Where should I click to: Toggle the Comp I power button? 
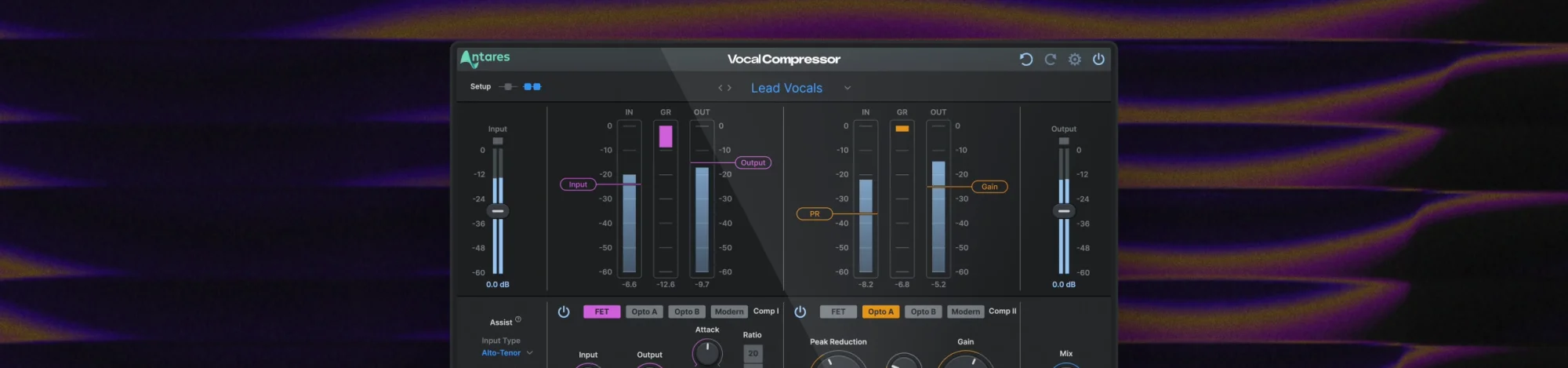click(x=564, y=312)
